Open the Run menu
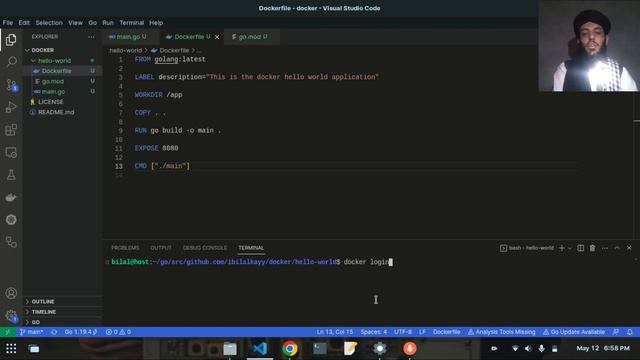 pyautogui.click(x=108, y=23)
